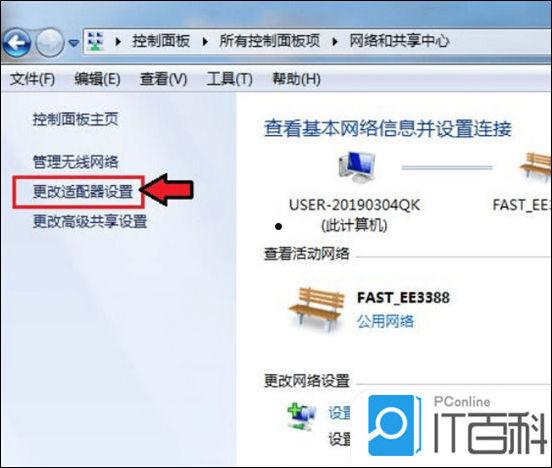Viewport: 552px width, 468px height.
Task: Open the 工具(T) menu
Action: [x=230, y=79]
